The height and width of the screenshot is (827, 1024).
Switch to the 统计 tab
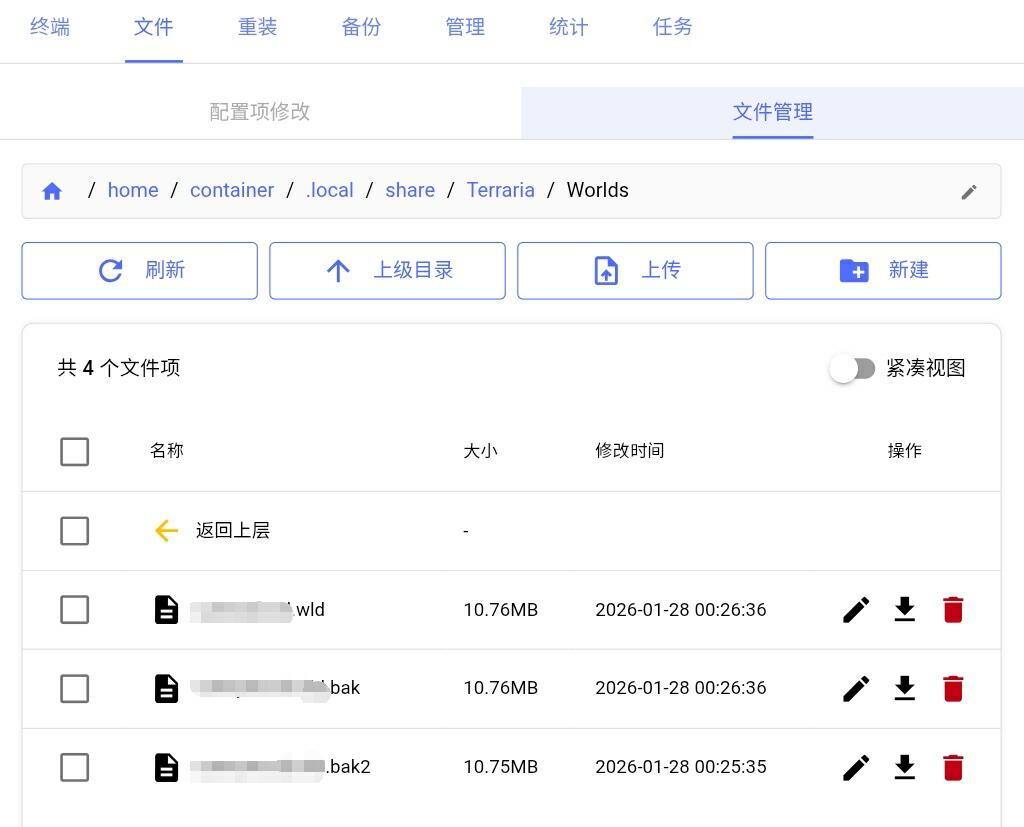569,27
